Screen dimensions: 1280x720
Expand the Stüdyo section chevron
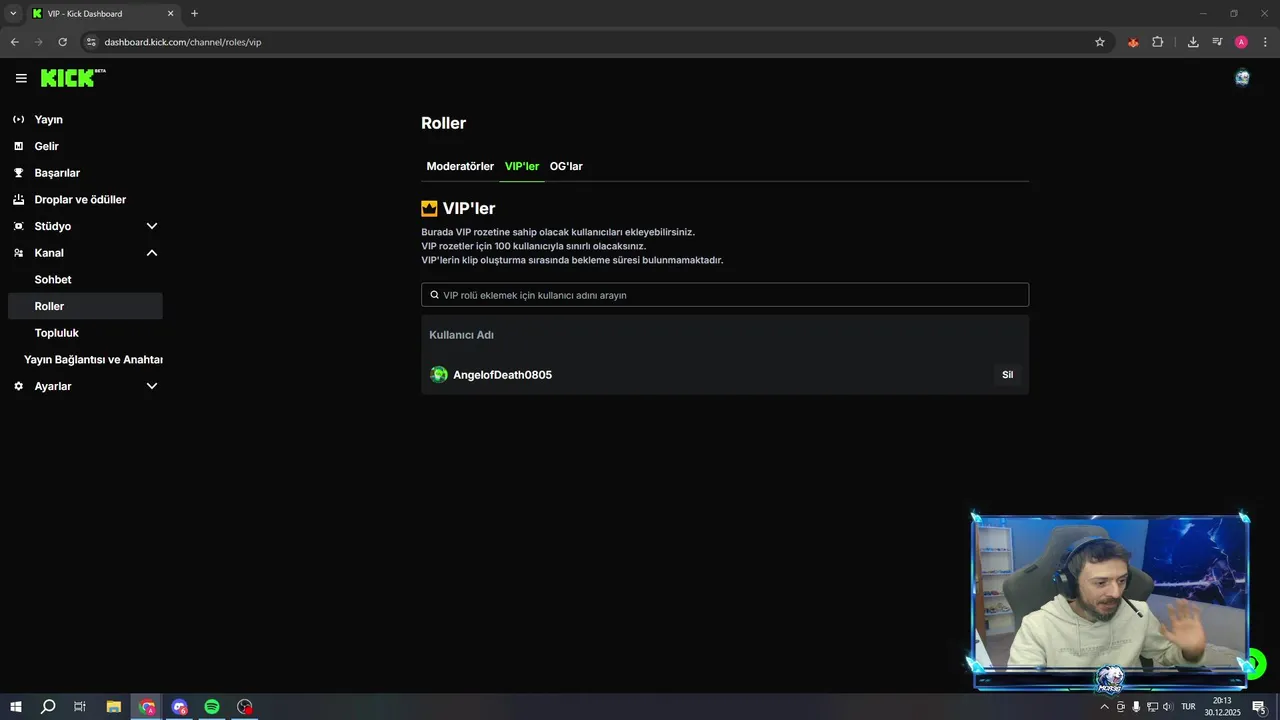152,226
